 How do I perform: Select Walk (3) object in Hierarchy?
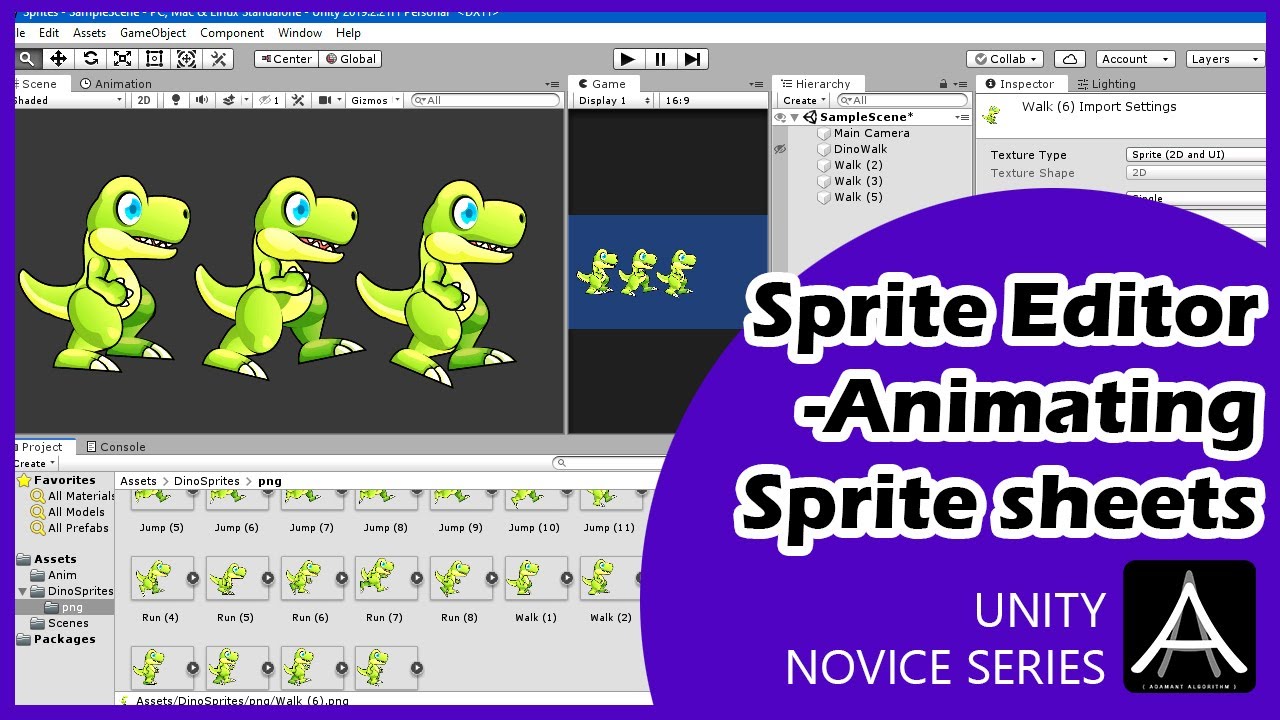point(858,181)
